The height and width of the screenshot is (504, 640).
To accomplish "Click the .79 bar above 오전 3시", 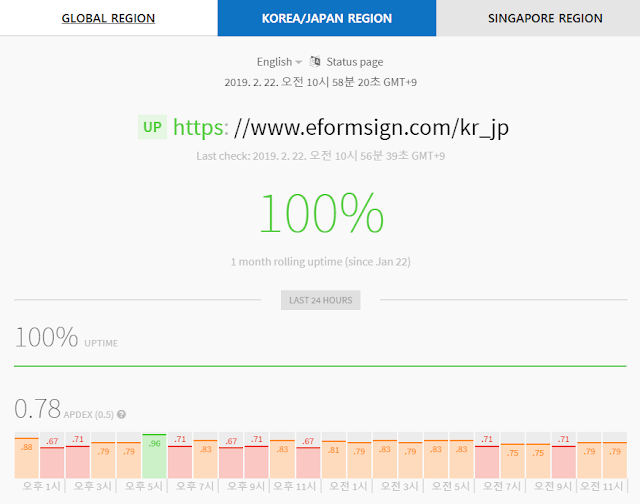I will (x=410, y=460).
